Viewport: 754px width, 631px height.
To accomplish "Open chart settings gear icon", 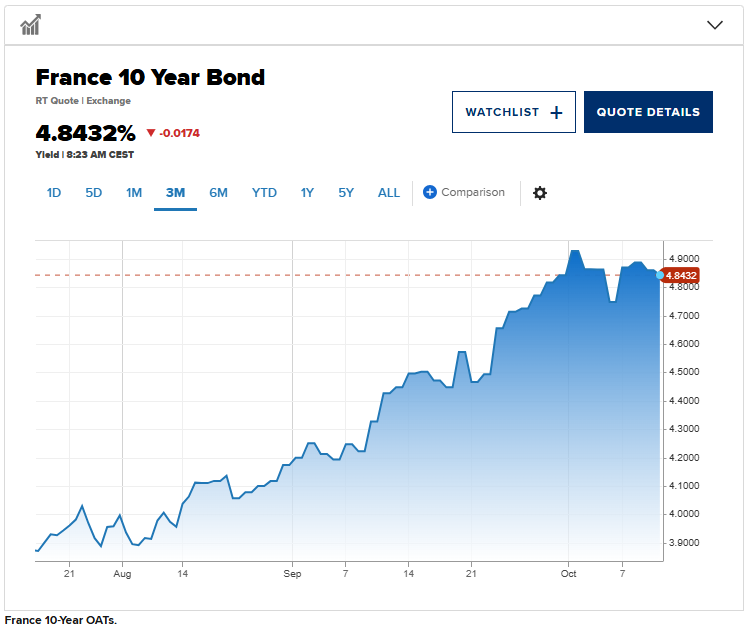I will 540,193.
